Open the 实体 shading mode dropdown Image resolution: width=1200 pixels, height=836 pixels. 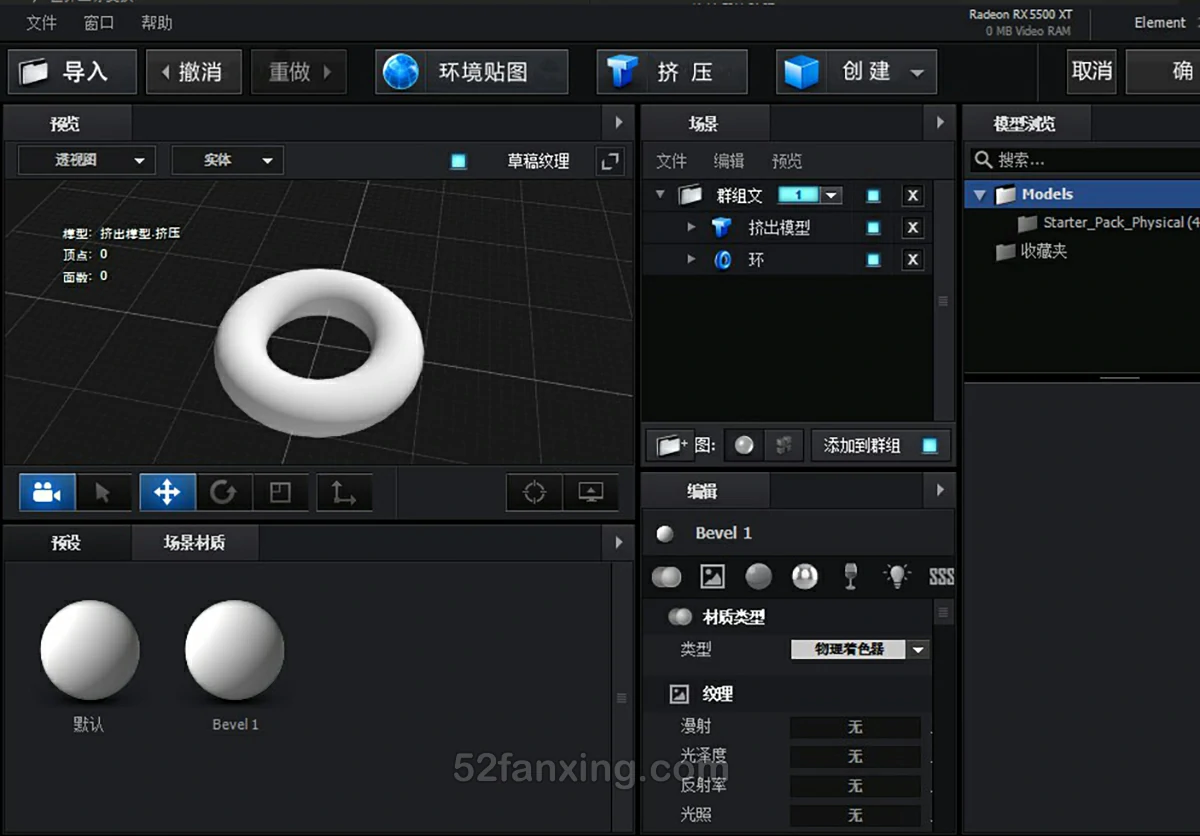[228, 160]
